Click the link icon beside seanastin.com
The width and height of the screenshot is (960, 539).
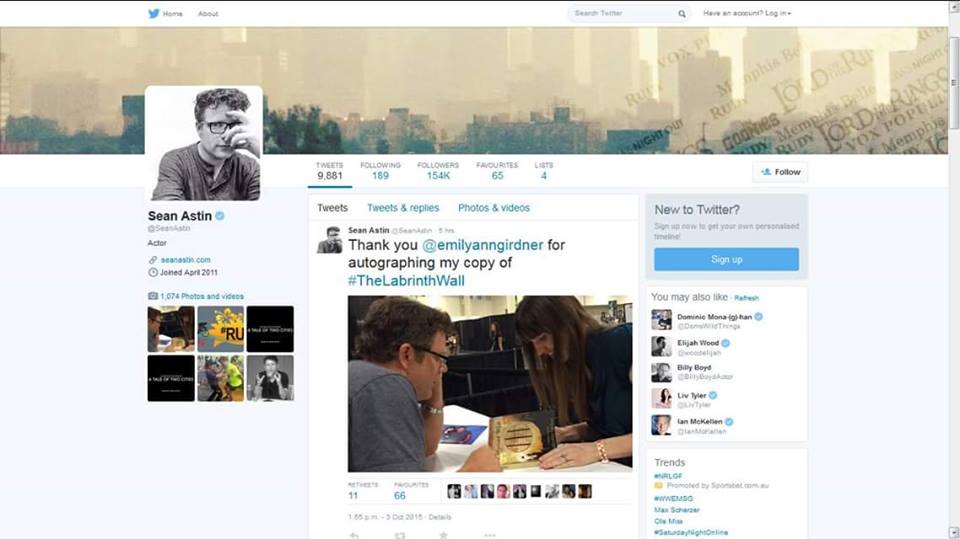pyautogui.click(x=152, y=260)
